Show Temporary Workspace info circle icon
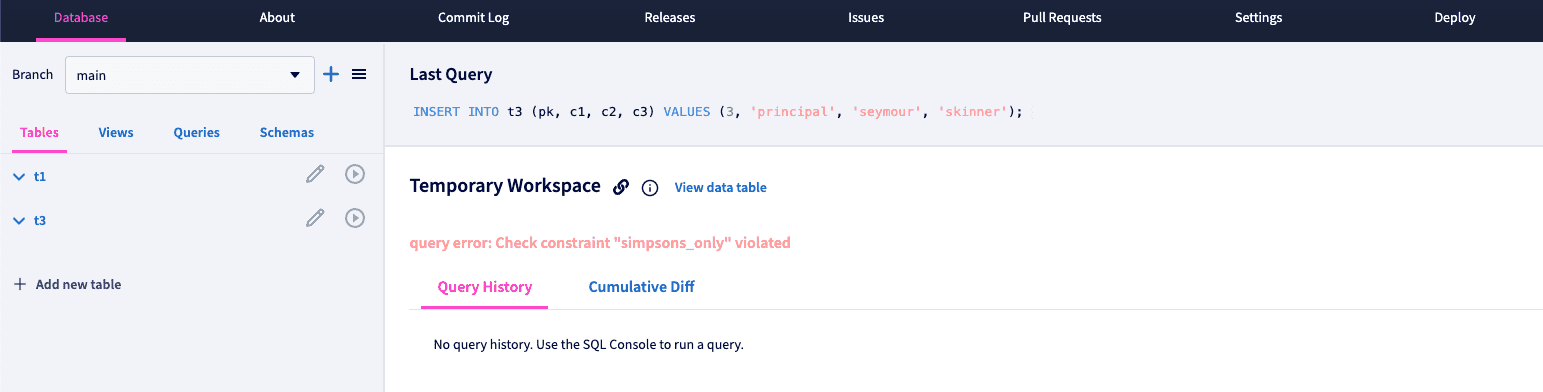 pyautogui.click(x=650, y=188)
